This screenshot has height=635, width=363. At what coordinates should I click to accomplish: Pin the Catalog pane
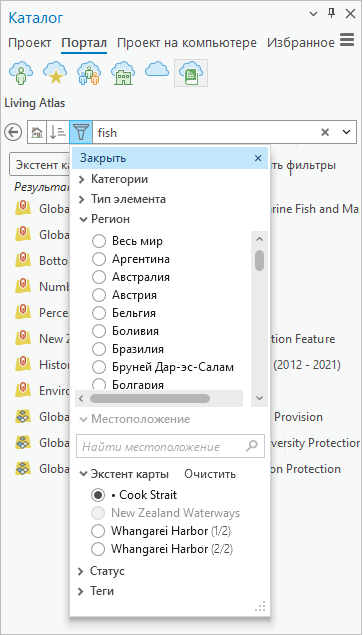[x=331, y=14]
